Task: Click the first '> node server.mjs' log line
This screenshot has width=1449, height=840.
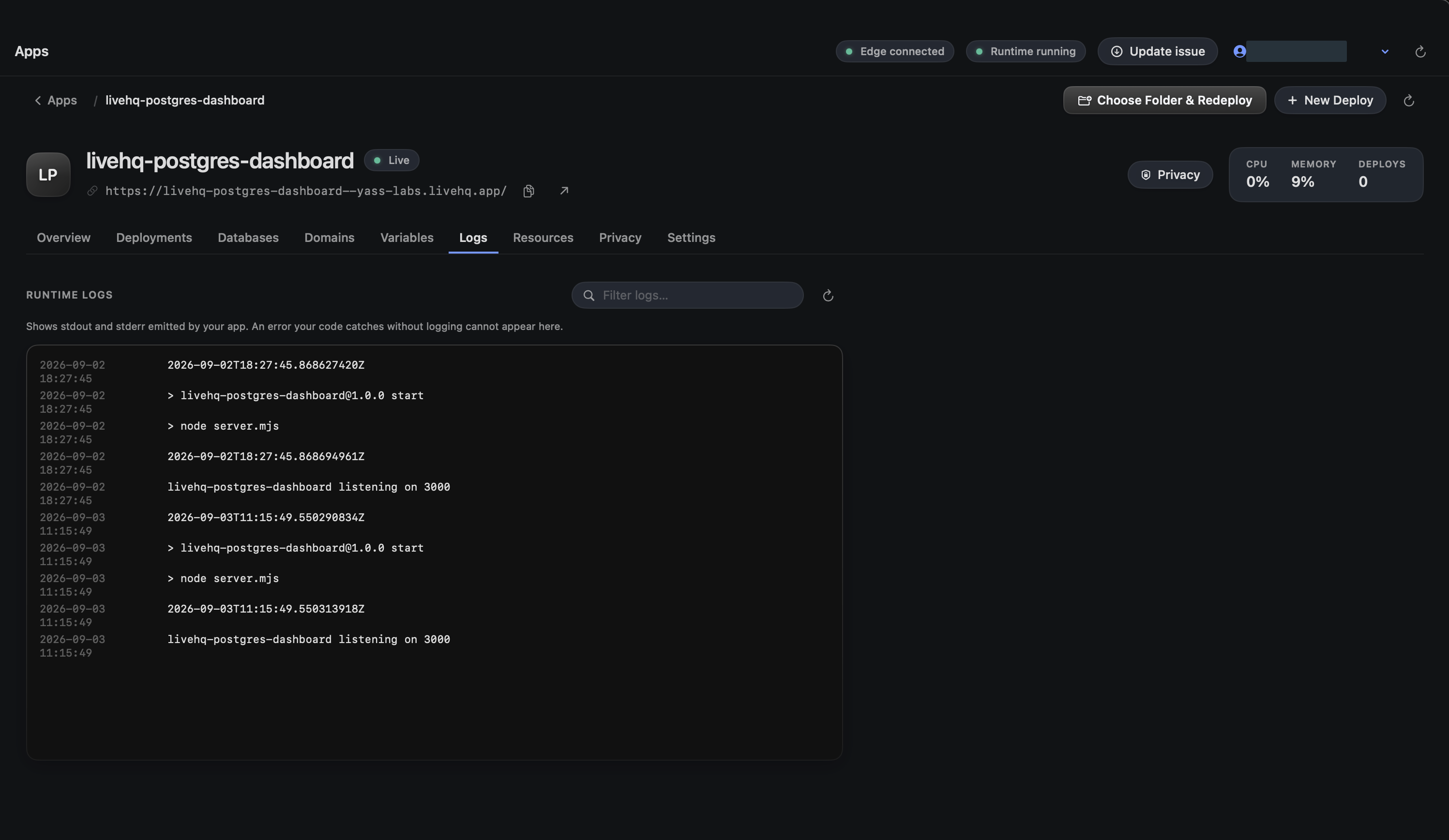Action: click(223, 426)
